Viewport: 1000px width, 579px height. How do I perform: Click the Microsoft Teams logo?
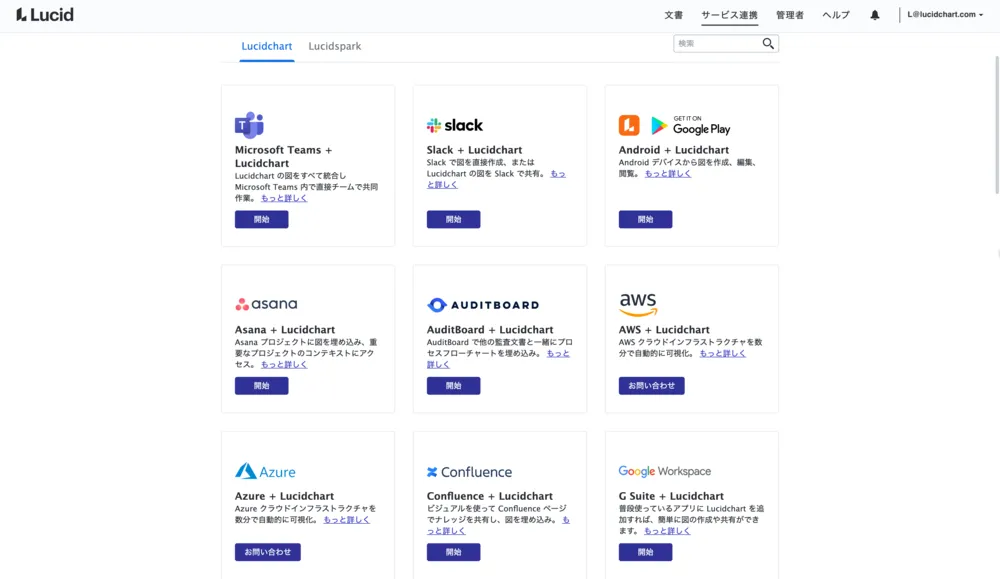(x=249, y=125)
